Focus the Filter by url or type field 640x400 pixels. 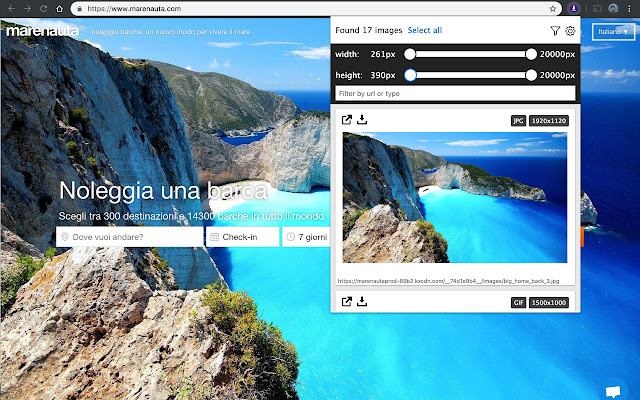tap(455, 93)
